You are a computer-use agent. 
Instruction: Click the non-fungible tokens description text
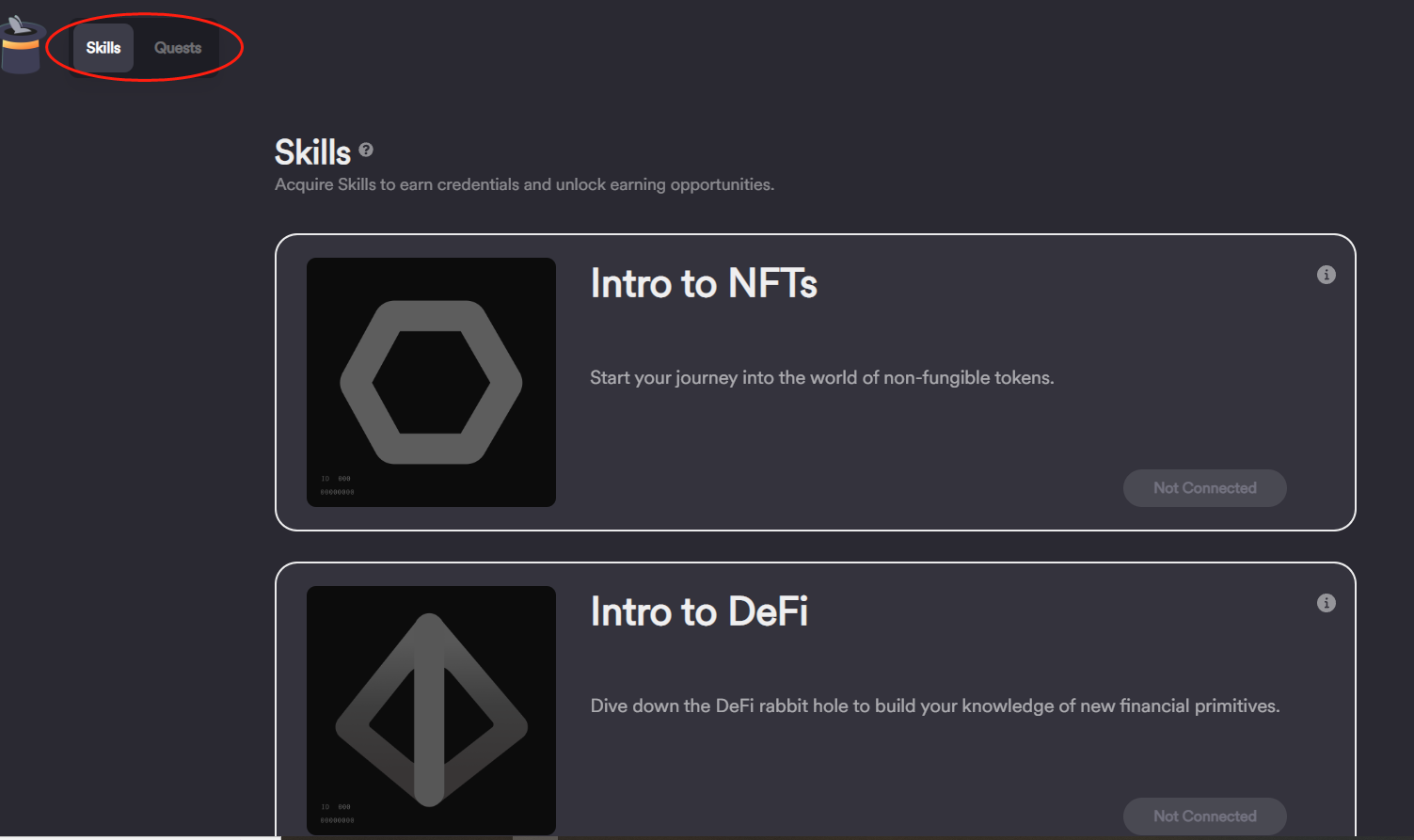pyautogui.click(x=821, y=377)
